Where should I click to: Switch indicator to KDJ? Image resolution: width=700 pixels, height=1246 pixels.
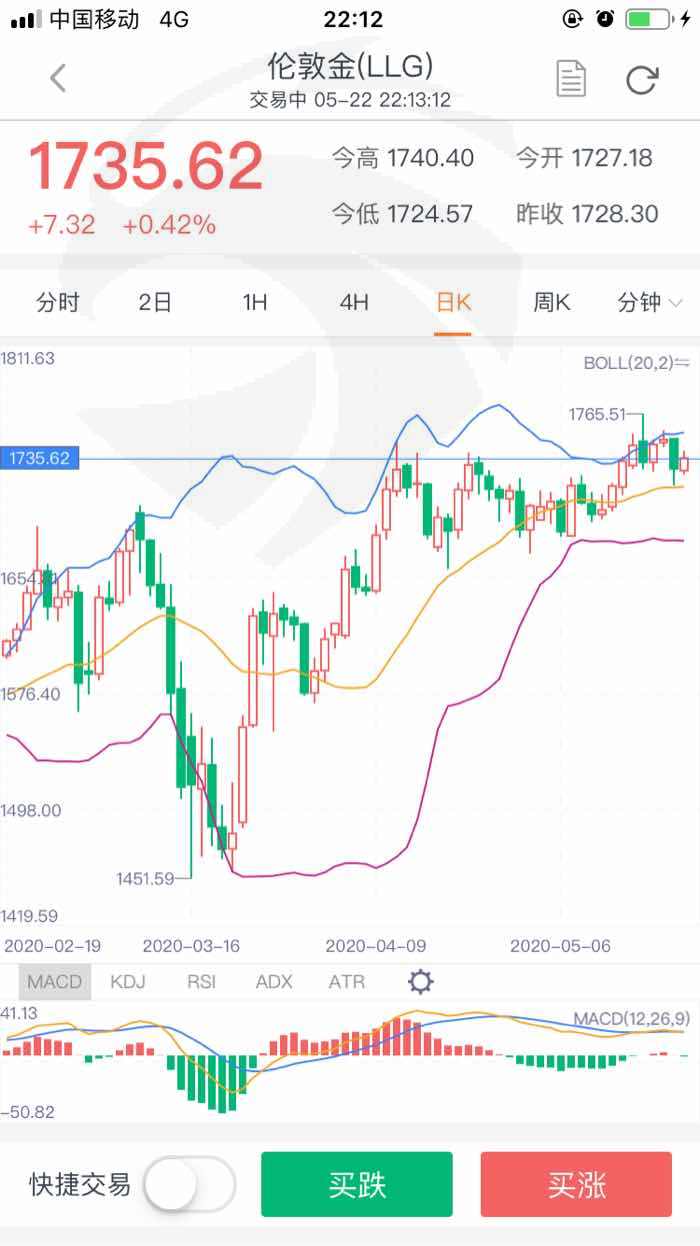pyautogui.click(x=128, y=982)
